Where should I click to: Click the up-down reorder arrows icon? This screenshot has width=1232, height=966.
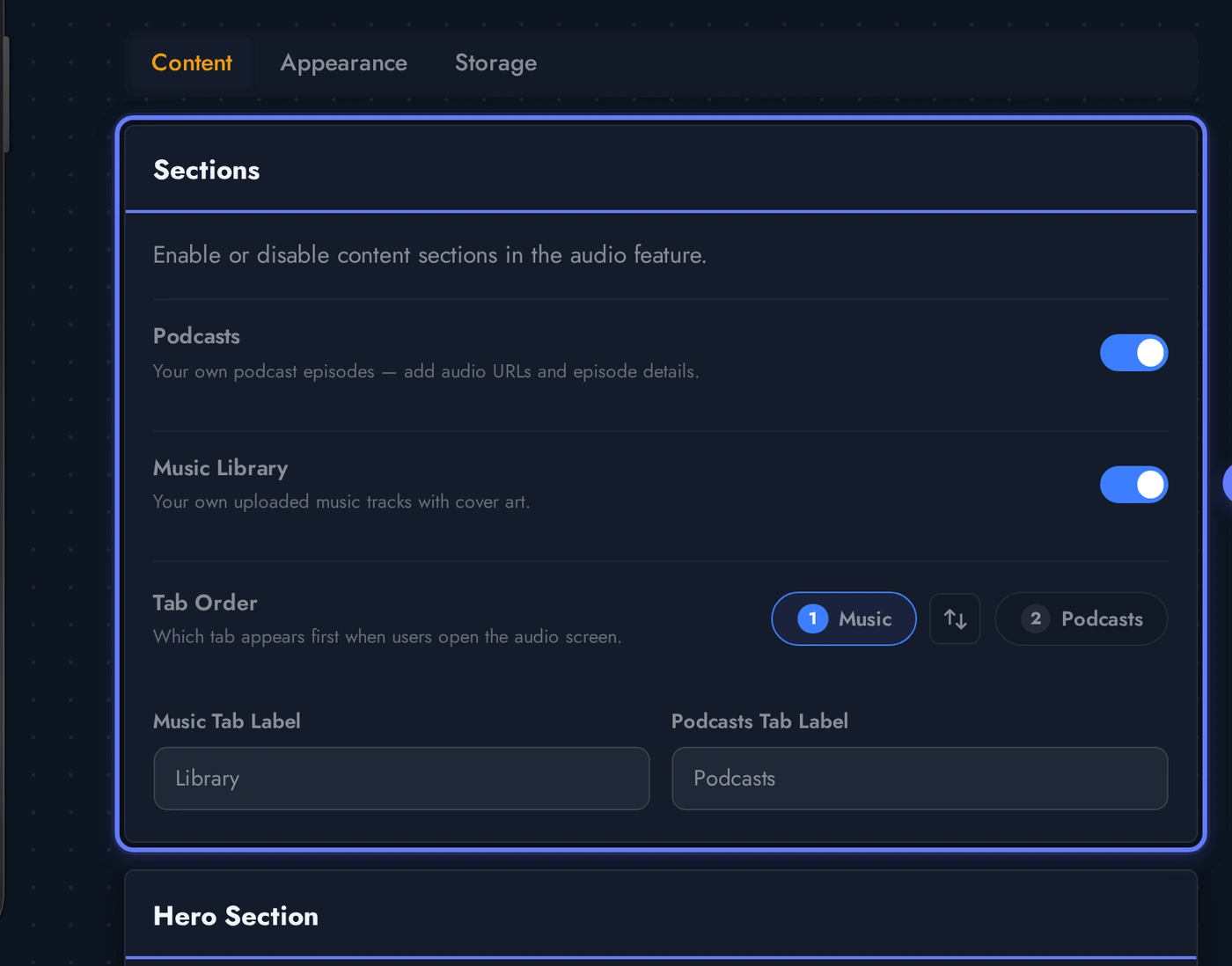(955, 618)
